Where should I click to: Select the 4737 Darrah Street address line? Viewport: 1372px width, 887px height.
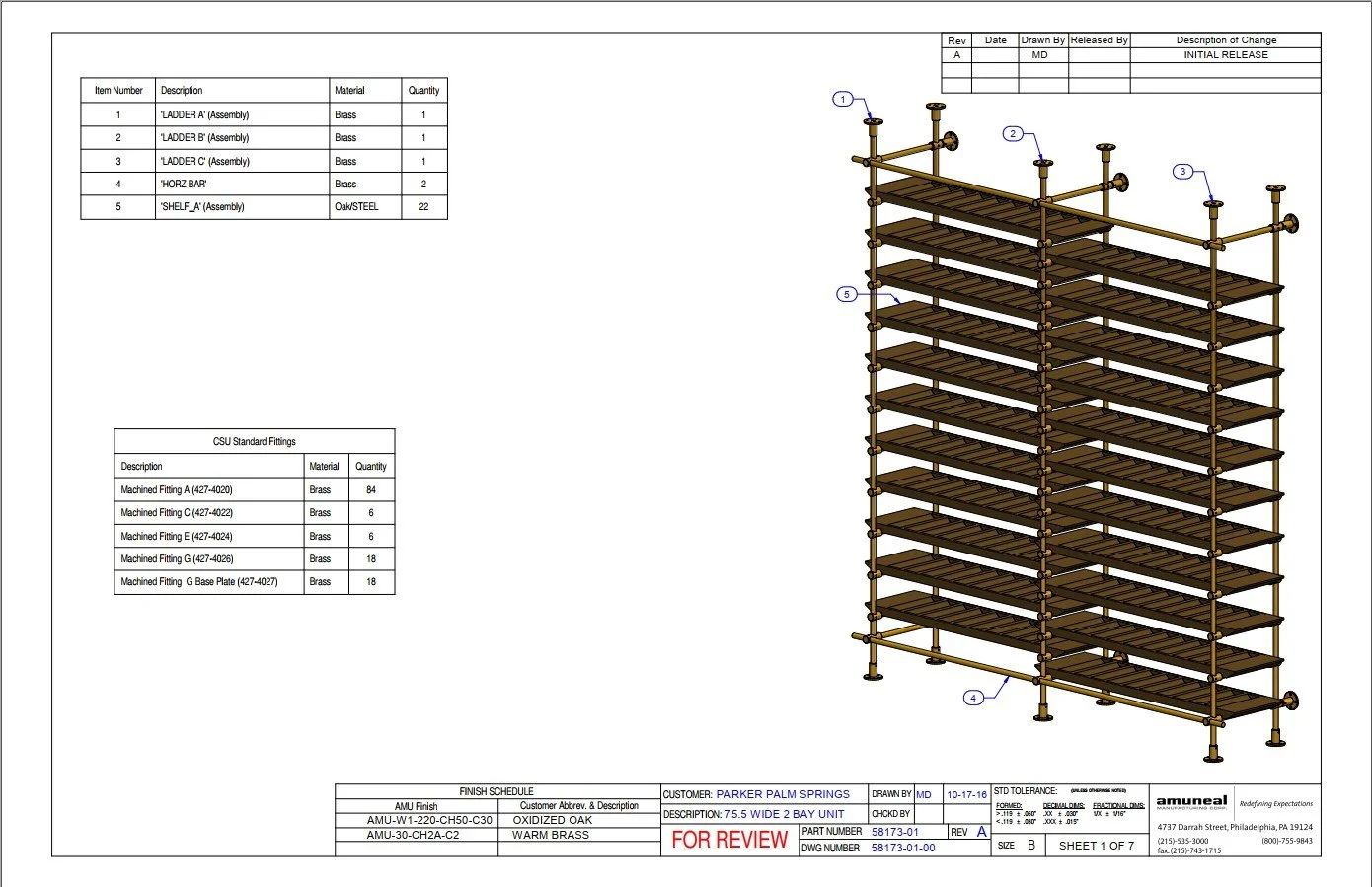(x=1235, y=827)
